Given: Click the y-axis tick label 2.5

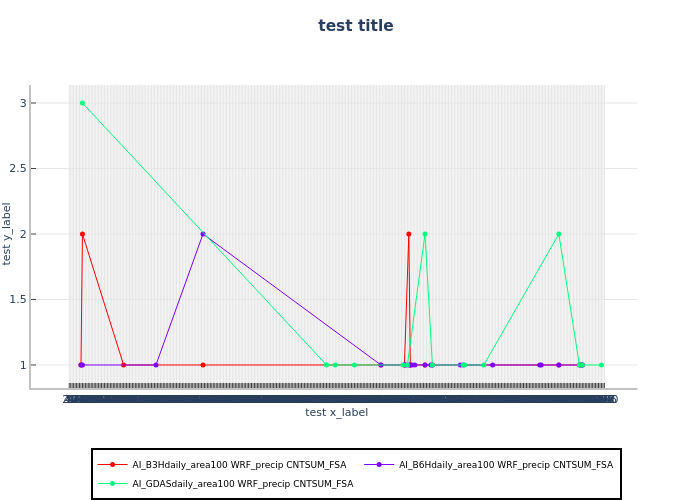Looking at the screenshot, I should [x=18, y=168].
